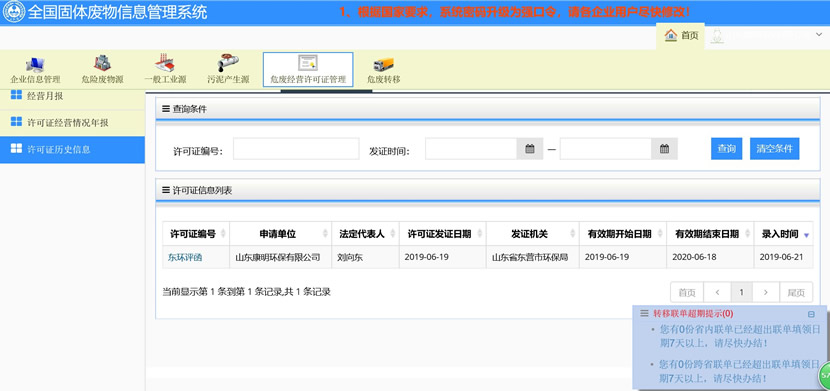Open 经营月报 sidebar menu

pyautogui.click(x=72, y=97)
